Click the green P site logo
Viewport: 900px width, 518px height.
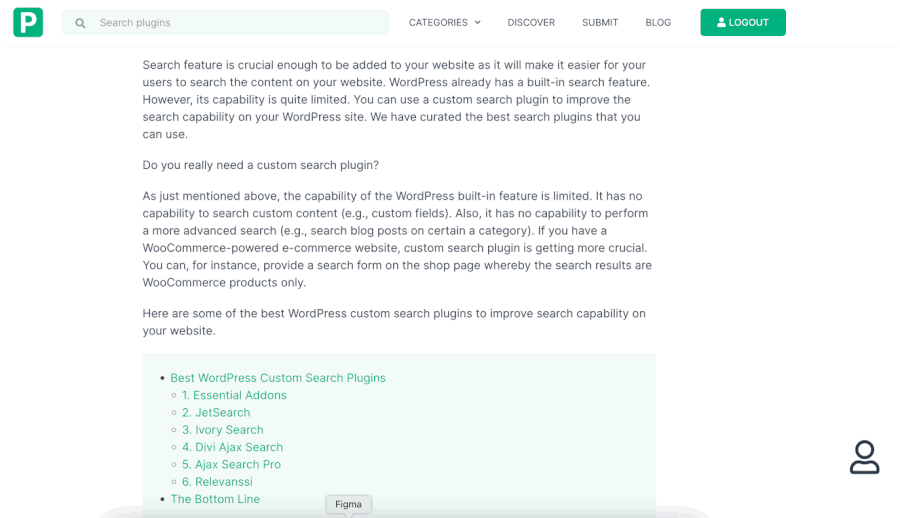click(x=28, y=22)
